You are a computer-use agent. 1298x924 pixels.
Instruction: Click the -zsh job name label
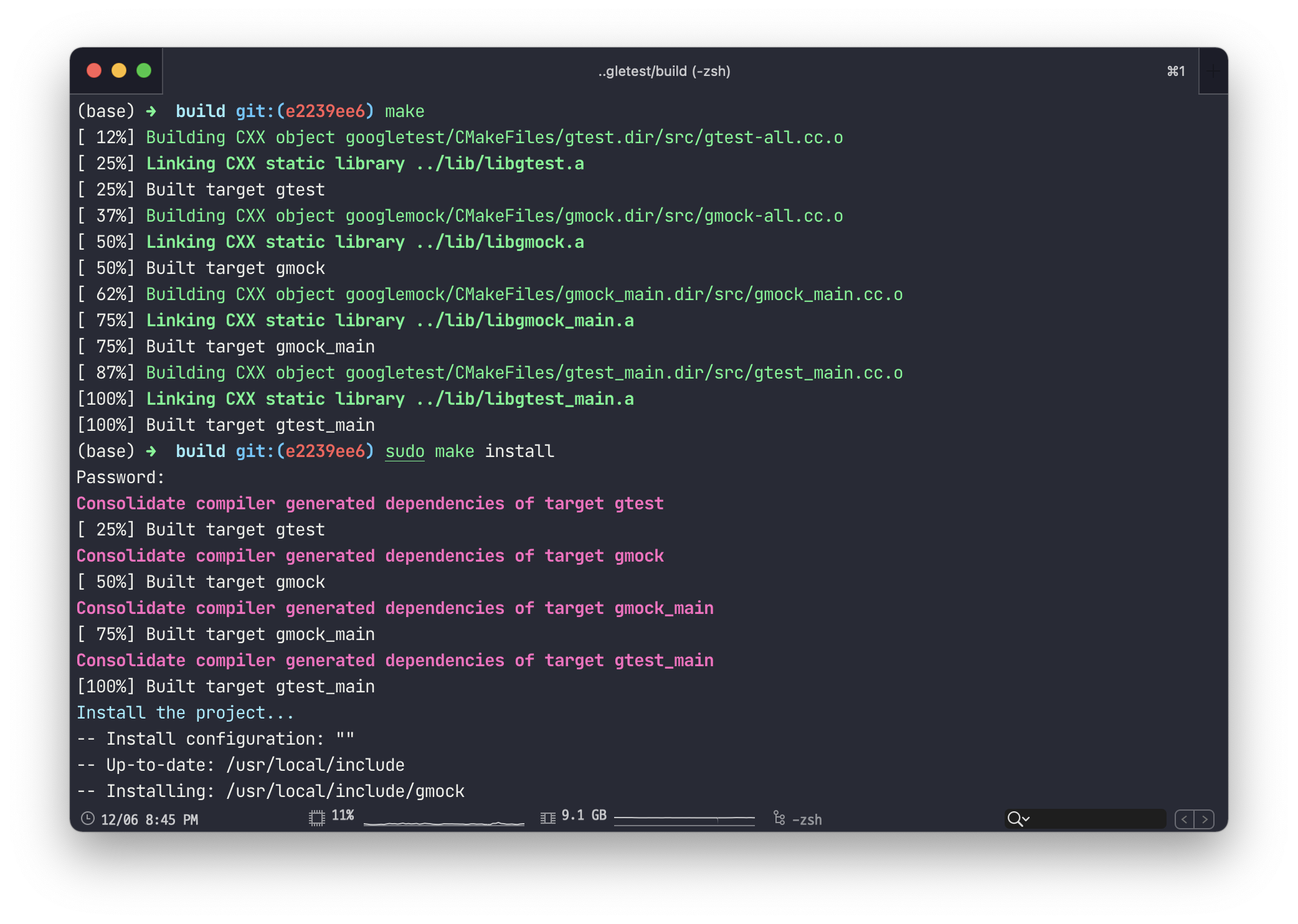807,819
